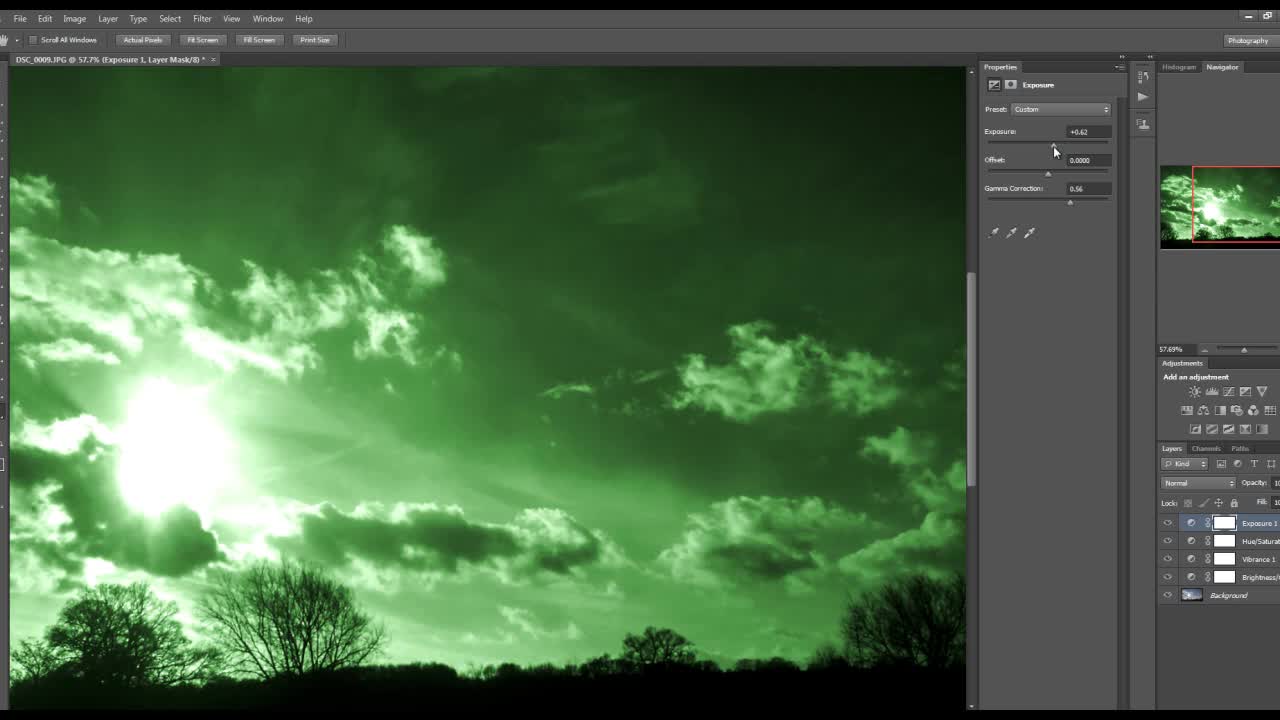Add a Gradient Map adjustment icon
Viewport: 1280px width, 720px height.
1262,429
